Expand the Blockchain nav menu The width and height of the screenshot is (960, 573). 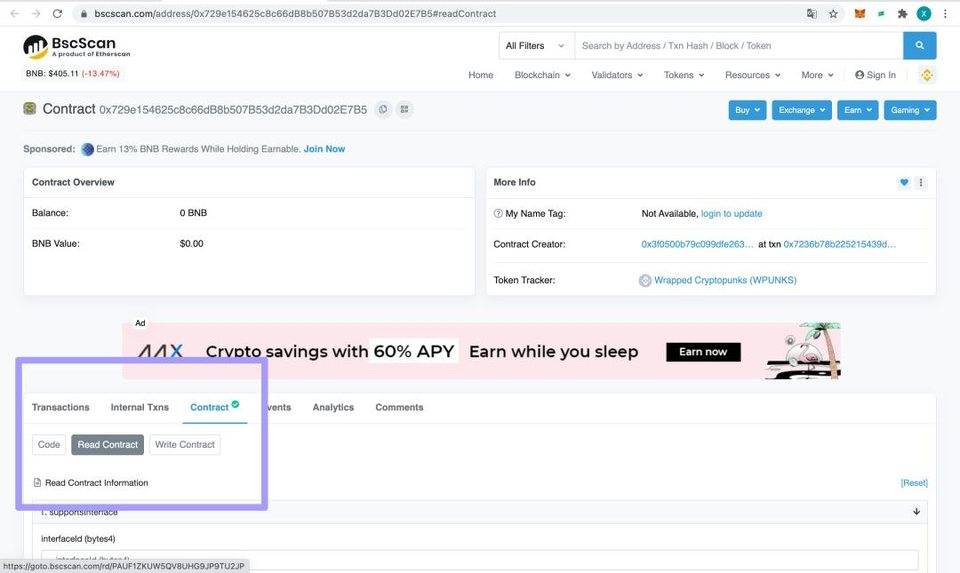point(542,75)
